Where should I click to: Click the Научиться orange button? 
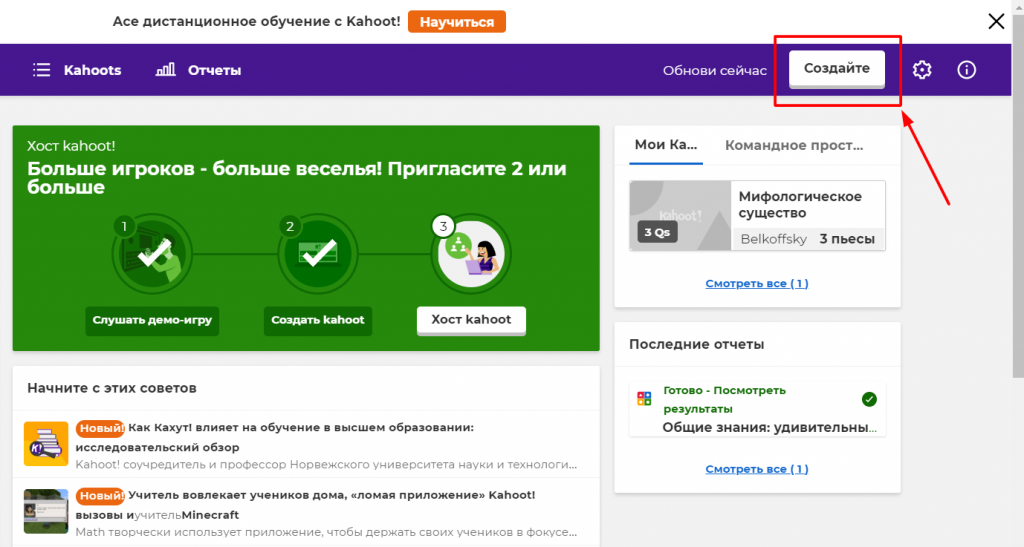(x=456, y=22)
